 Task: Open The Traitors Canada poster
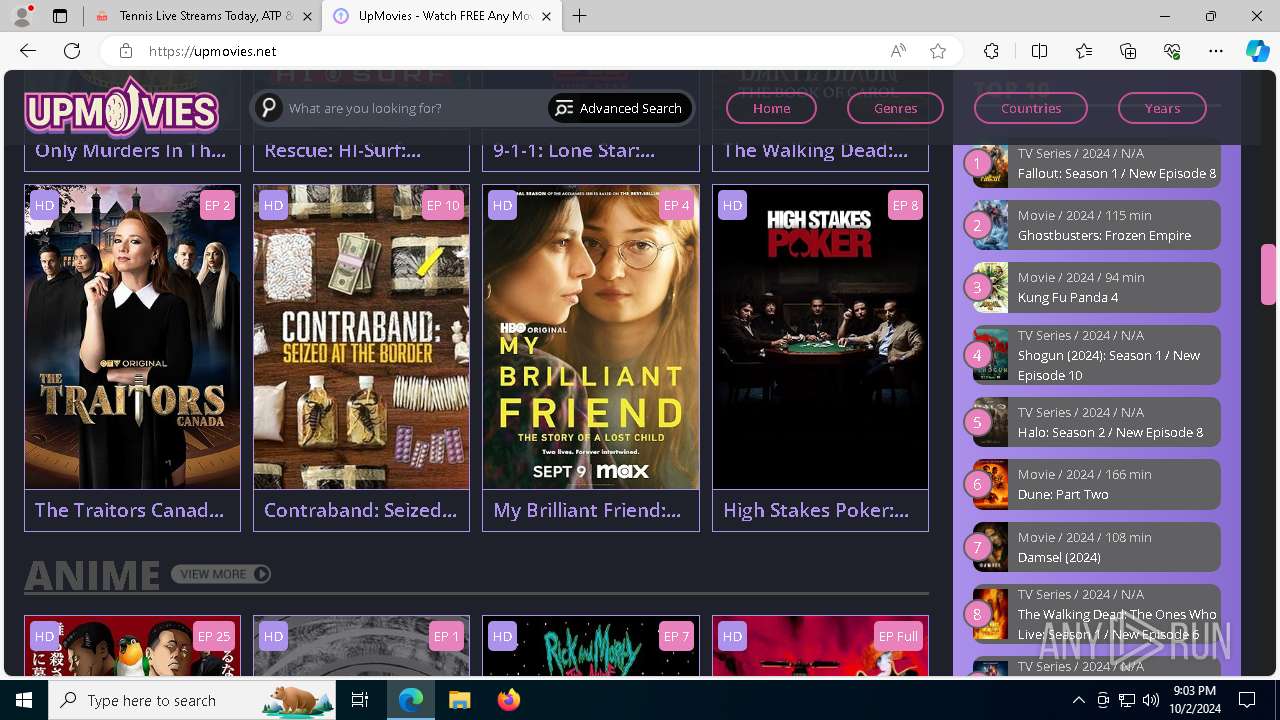point(132,337)
